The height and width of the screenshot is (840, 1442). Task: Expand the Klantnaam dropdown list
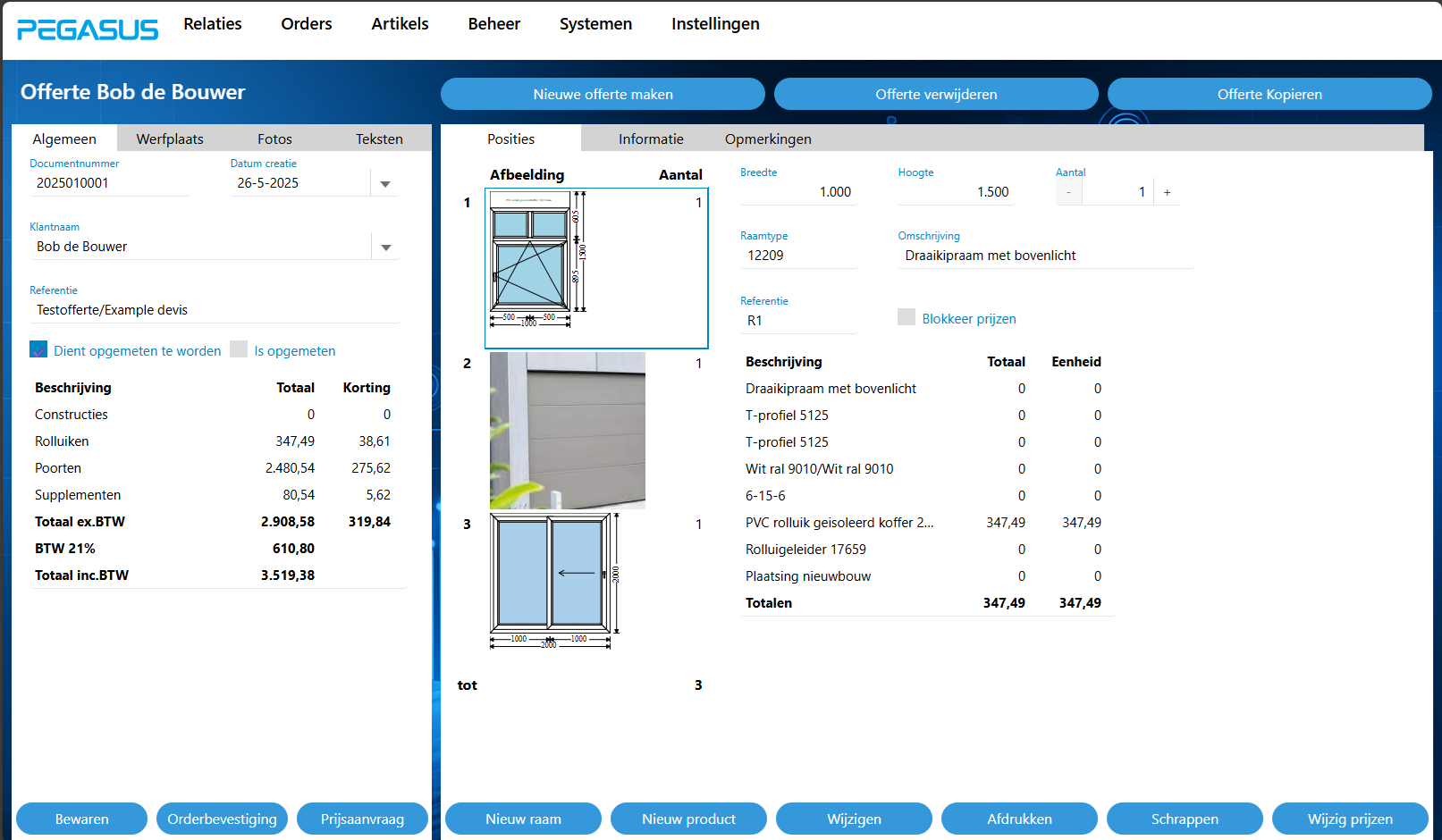tap(385, 248)
